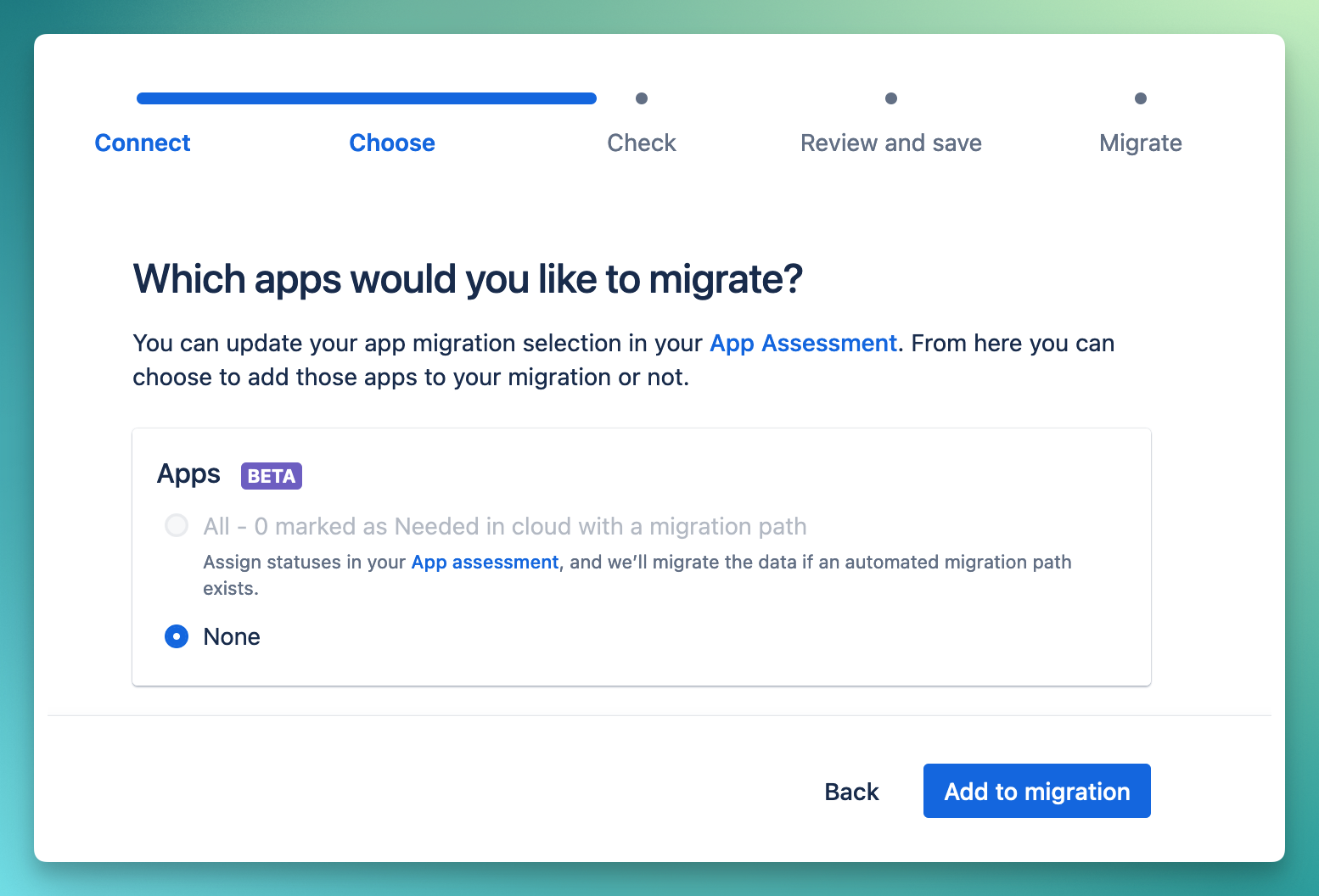Image resolution: width=1319 pixels, height=896 pixels.
Task: Click the Choose step indicator dot
Action: coord(392,98)
